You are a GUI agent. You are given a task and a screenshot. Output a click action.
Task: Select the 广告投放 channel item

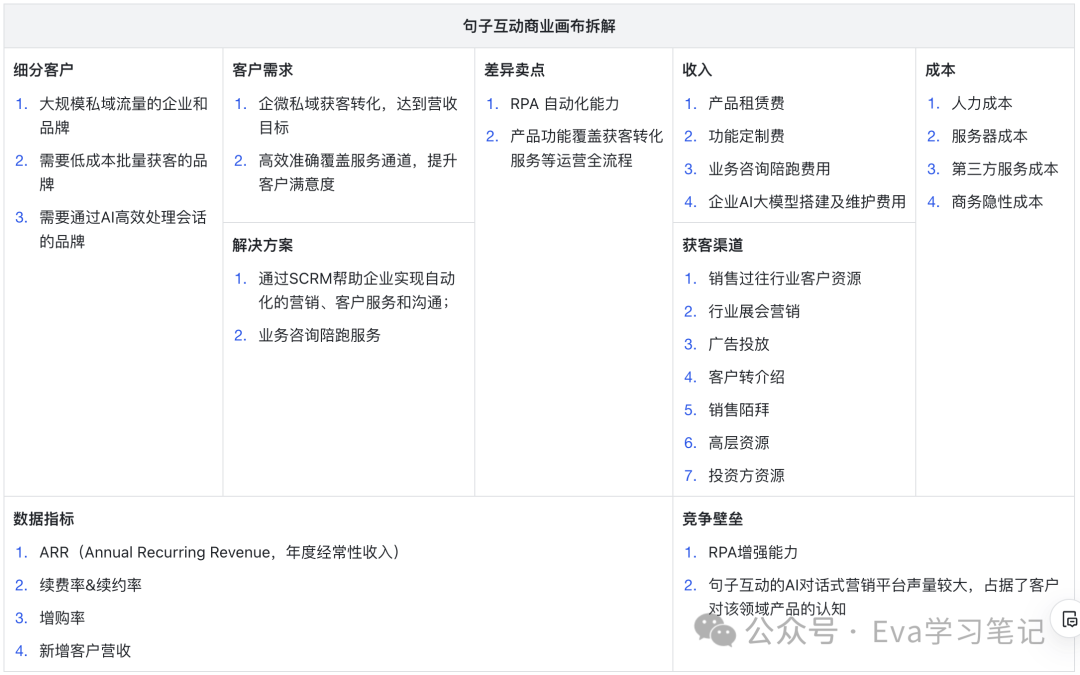[738, 344]
